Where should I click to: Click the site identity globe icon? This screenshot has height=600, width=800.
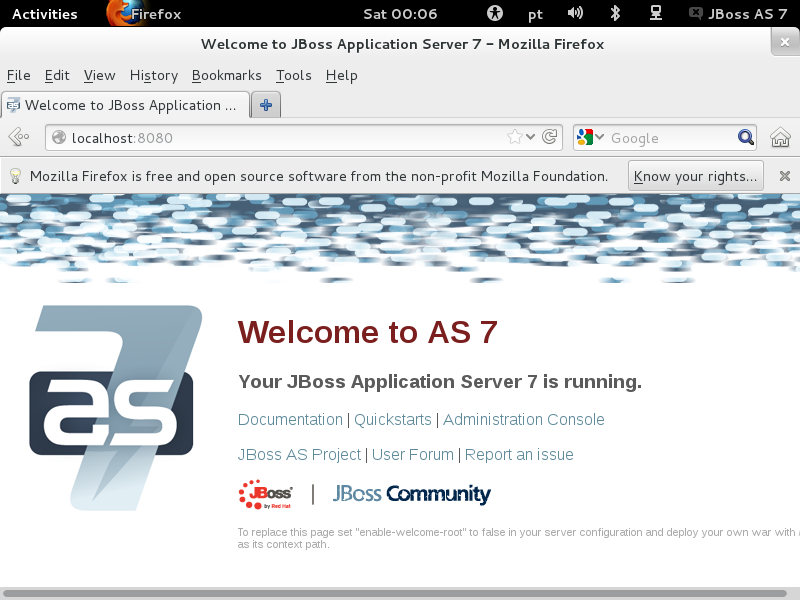click(59, 137)
